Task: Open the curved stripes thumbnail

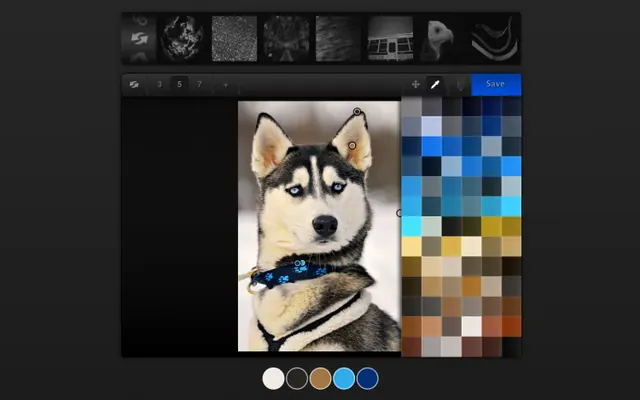Action: pos(493,39)
